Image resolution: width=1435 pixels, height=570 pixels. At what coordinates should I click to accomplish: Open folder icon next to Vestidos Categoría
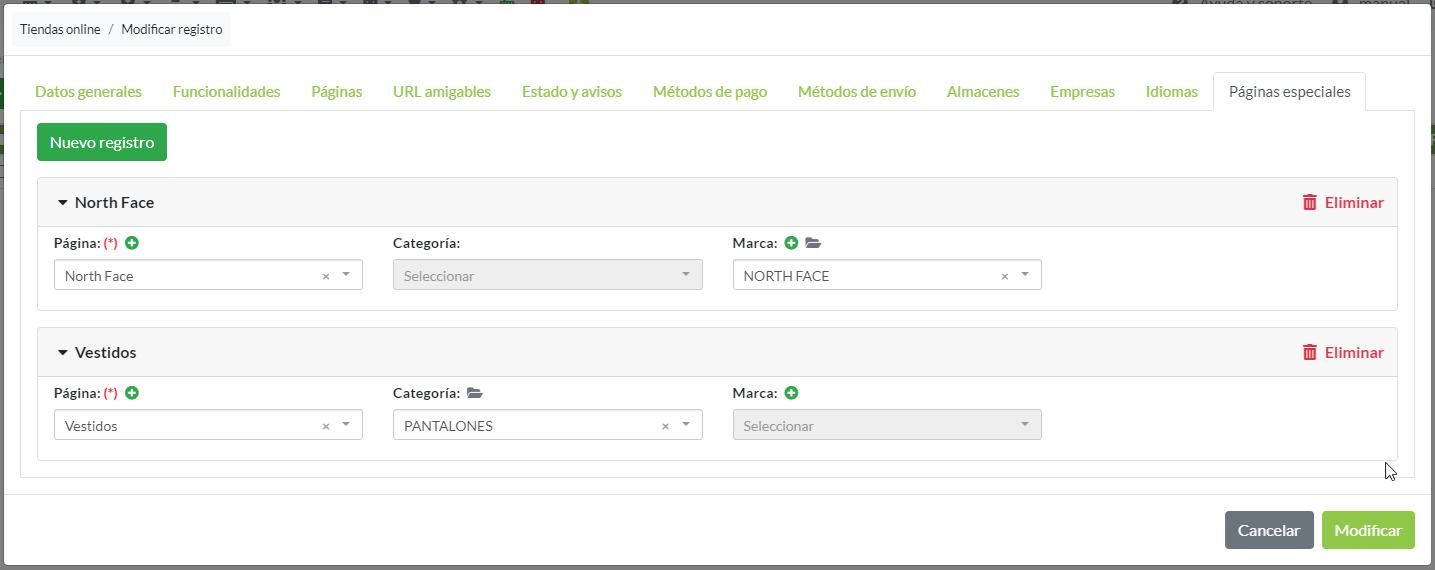(474, 393)
